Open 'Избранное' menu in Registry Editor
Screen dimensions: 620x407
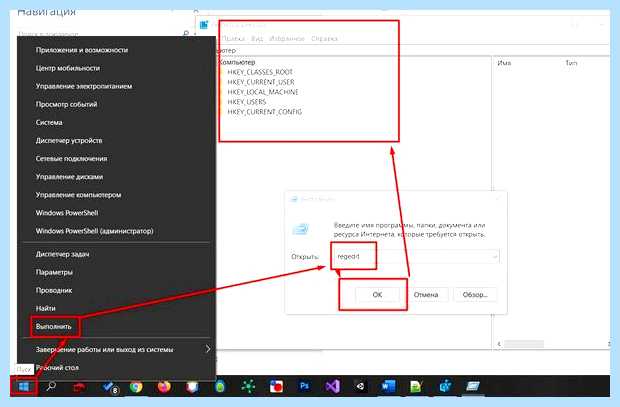point(287,38)
